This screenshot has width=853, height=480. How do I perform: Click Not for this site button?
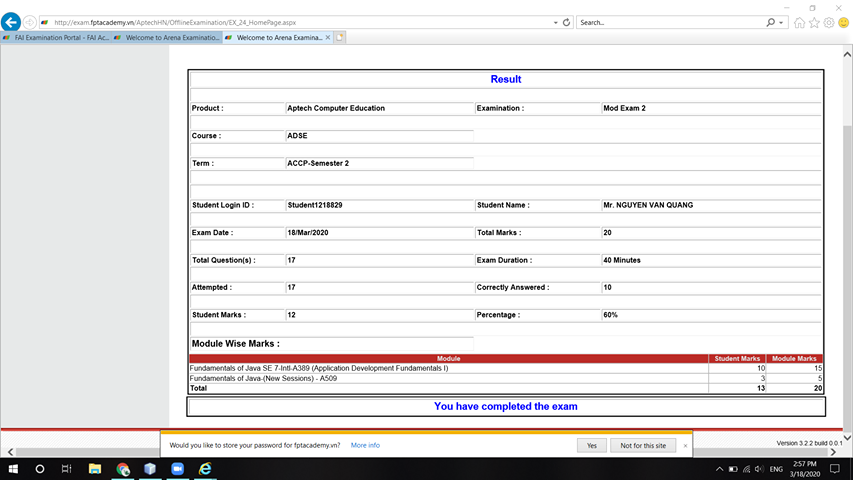pyautogui.click(x=643, y=445)
